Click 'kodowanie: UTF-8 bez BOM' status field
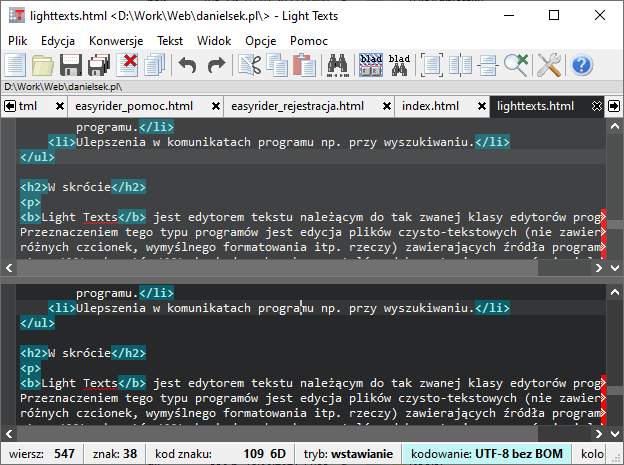 [487, 454]
